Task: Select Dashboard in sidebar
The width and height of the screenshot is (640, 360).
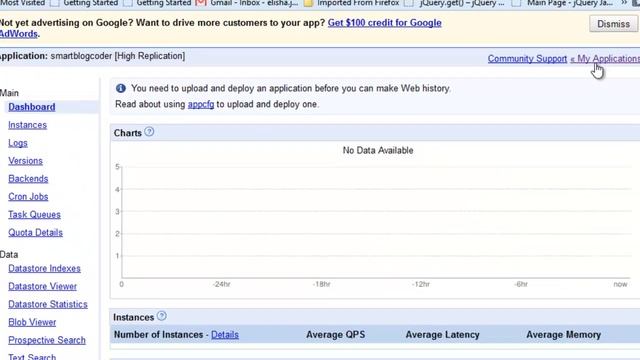Action: click(x=32, y=107)
